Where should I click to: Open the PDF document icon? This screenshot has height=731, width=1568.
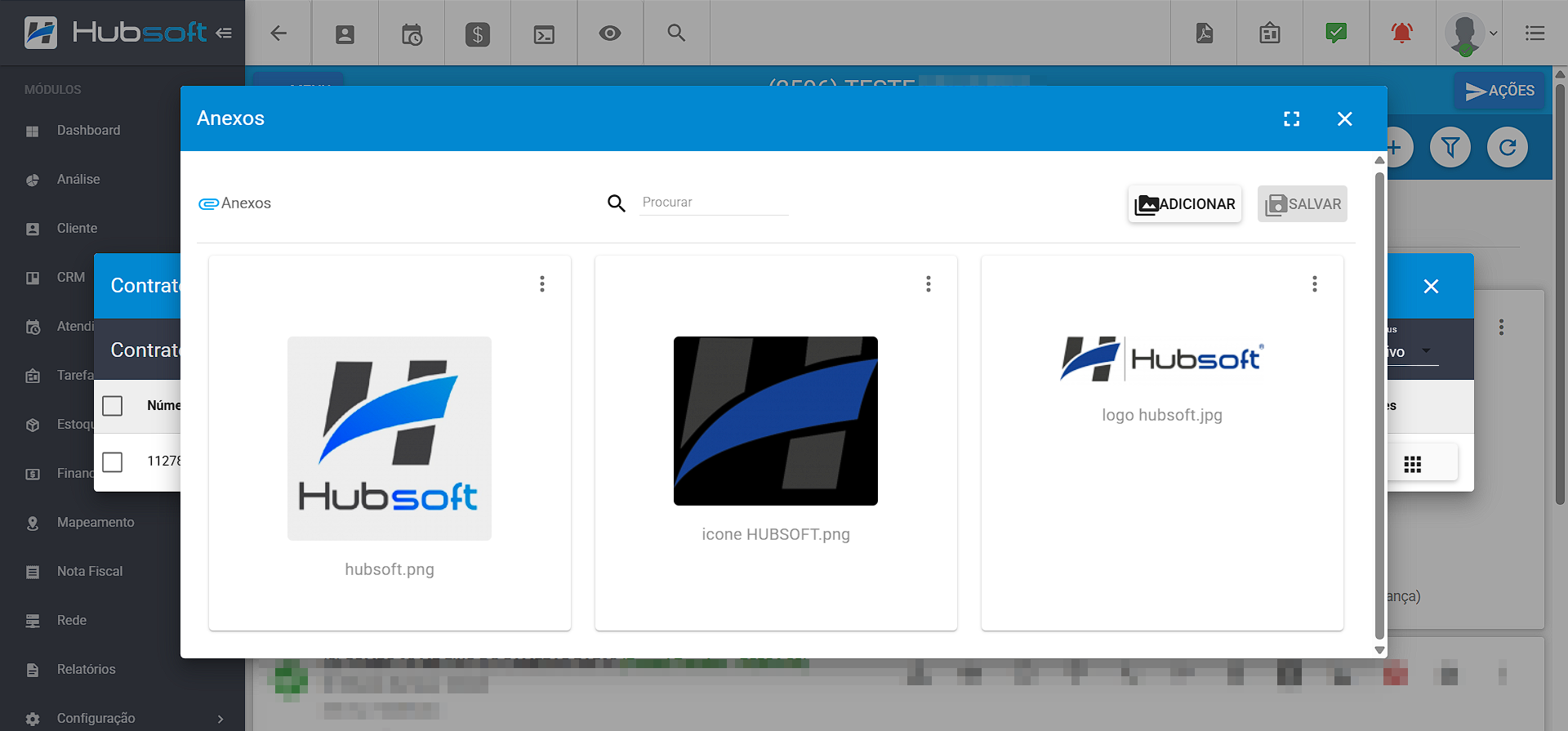coord(1205,33)
